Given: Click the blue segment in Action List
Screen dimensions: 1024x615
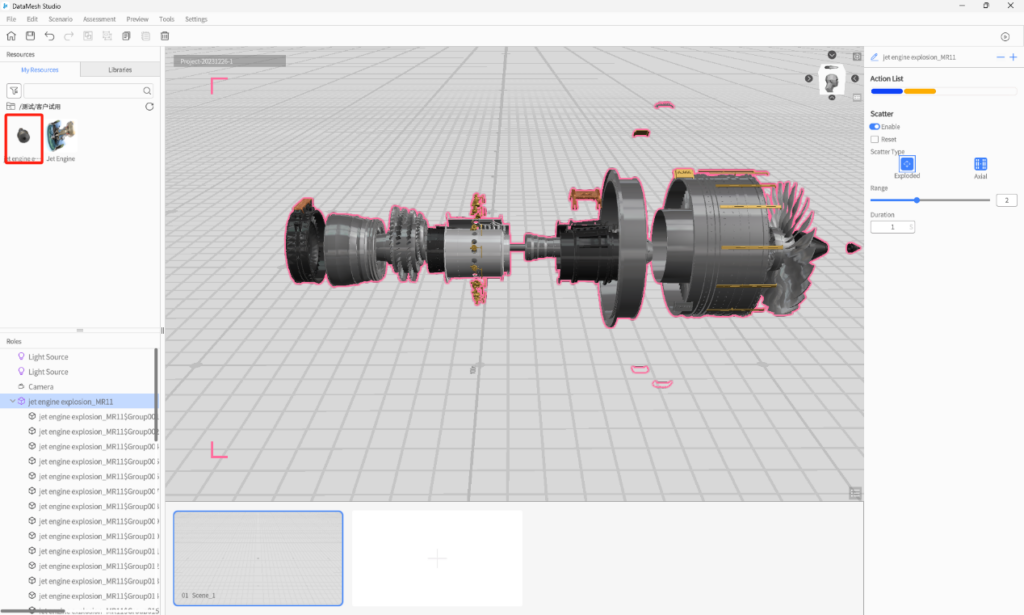Looking at the screenshot, I should pyautogui.click(x=886, y=91).
